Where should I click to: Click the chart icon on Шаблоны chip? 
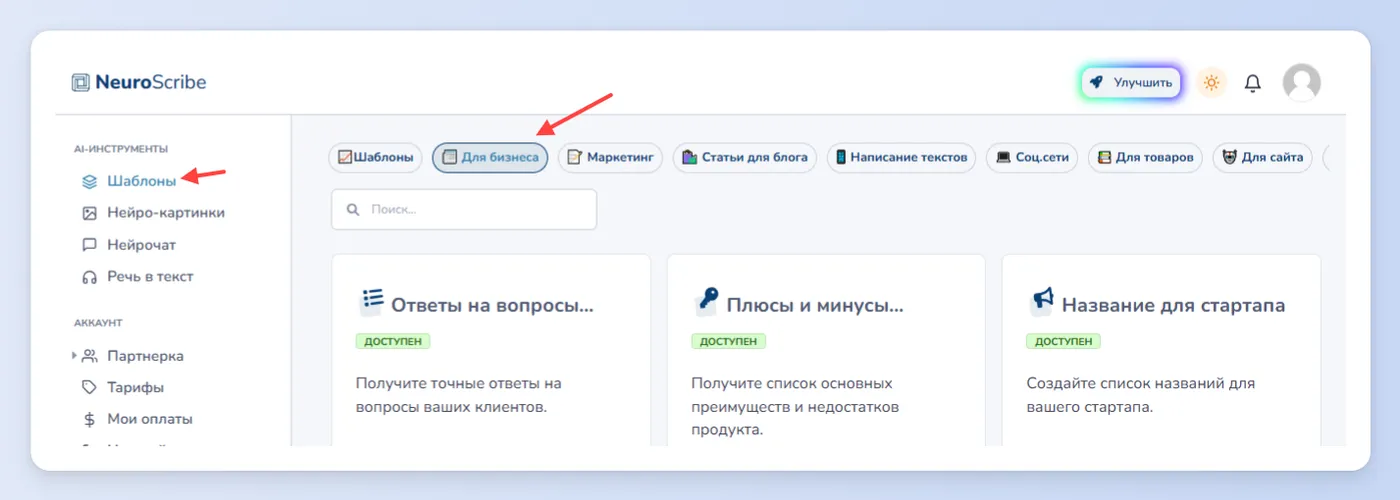345,158
